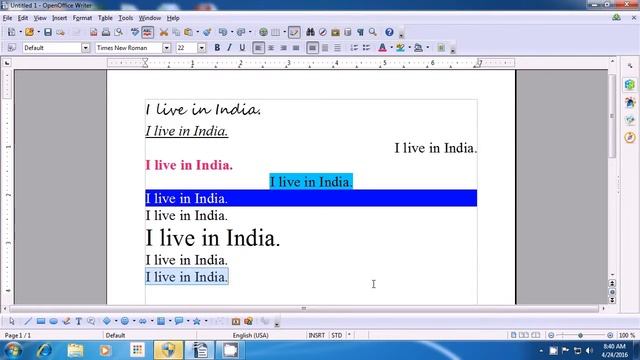
Task: Open the Insert menu
Action: 60,18
